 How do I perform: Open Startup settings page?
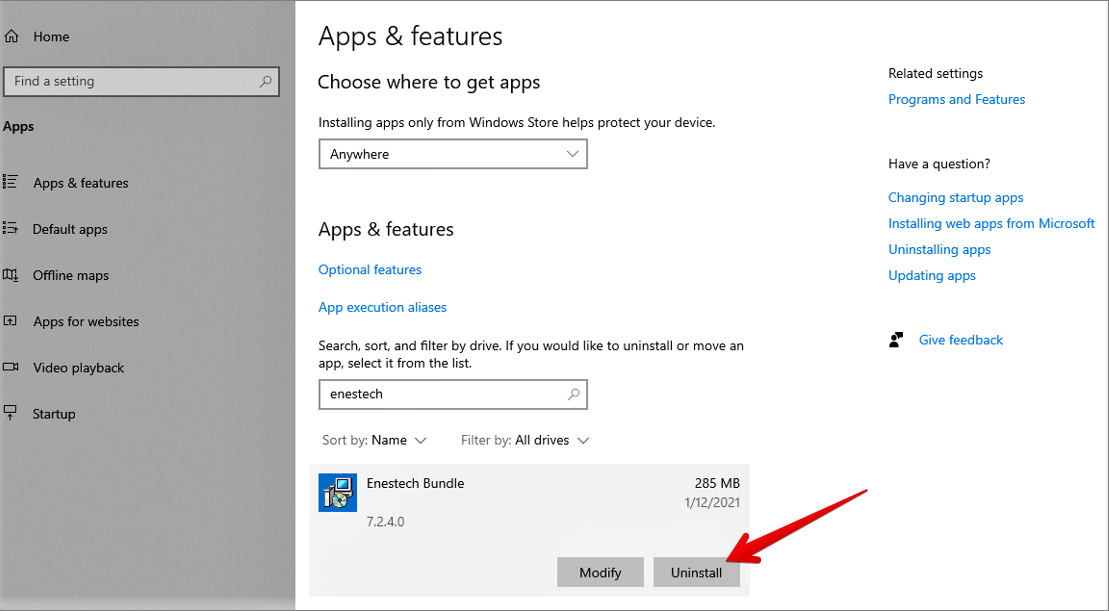54,414
